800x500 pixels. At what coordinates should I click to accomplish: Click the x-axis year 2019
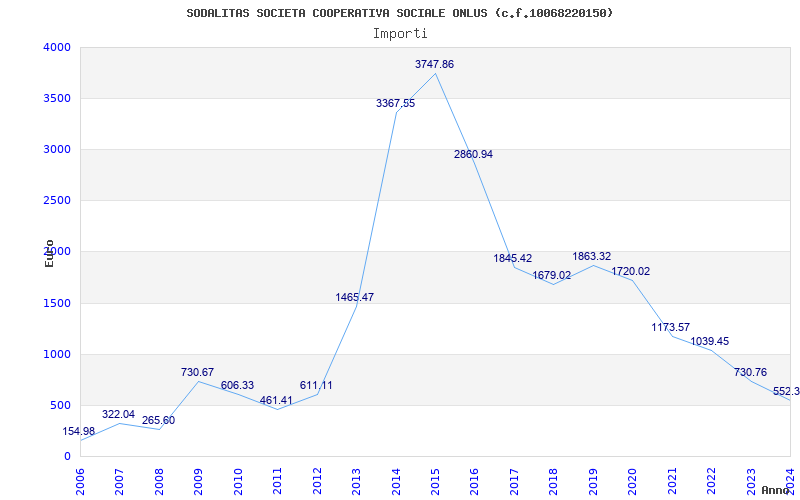click(x=593, y=481)
